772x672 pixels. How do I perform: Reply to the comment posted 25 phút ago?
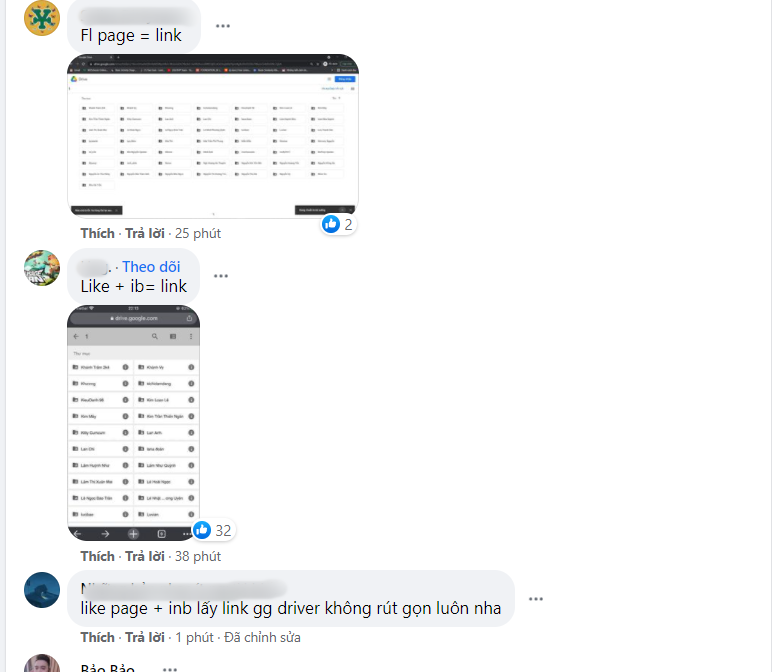[145, 233]
